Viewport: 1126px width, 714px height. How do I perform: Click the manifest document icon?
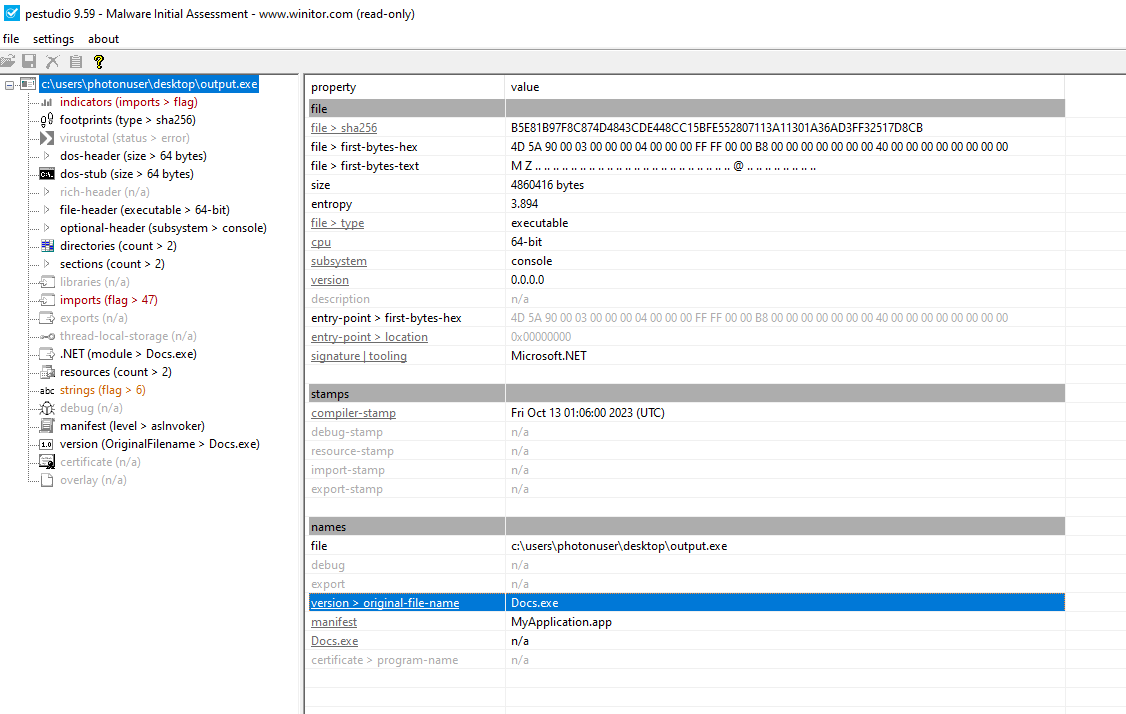(x=47, y=426)
